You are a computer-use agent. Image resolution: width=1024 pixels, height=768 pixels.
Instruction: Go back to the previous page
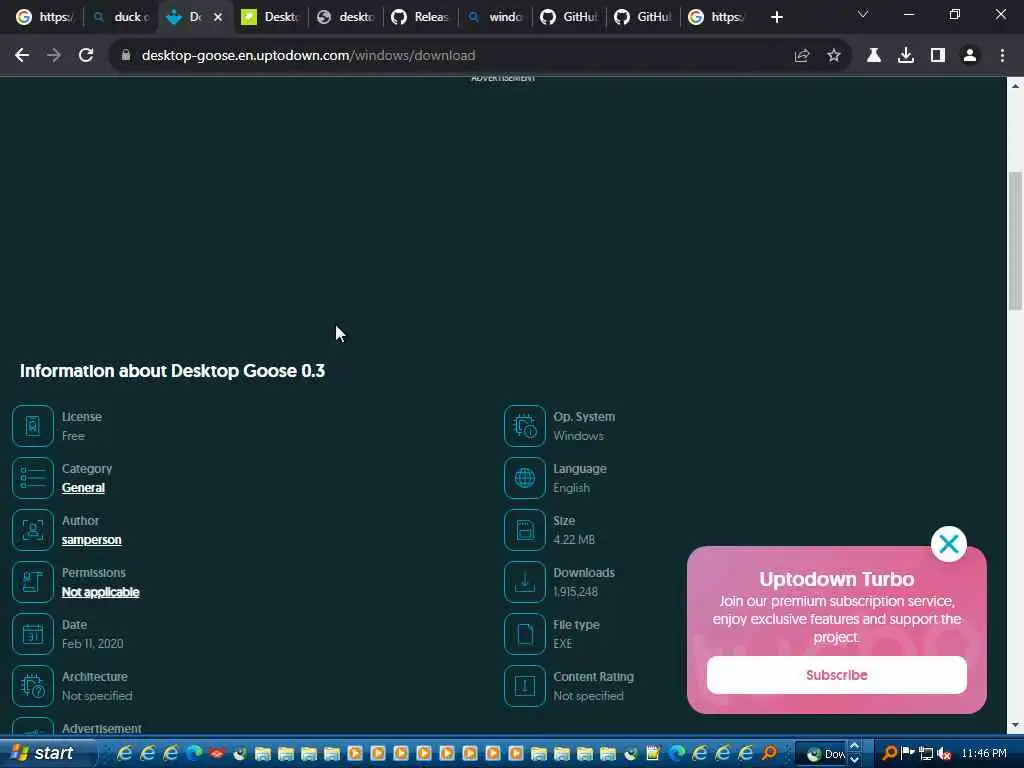click(x=22, y=56)
